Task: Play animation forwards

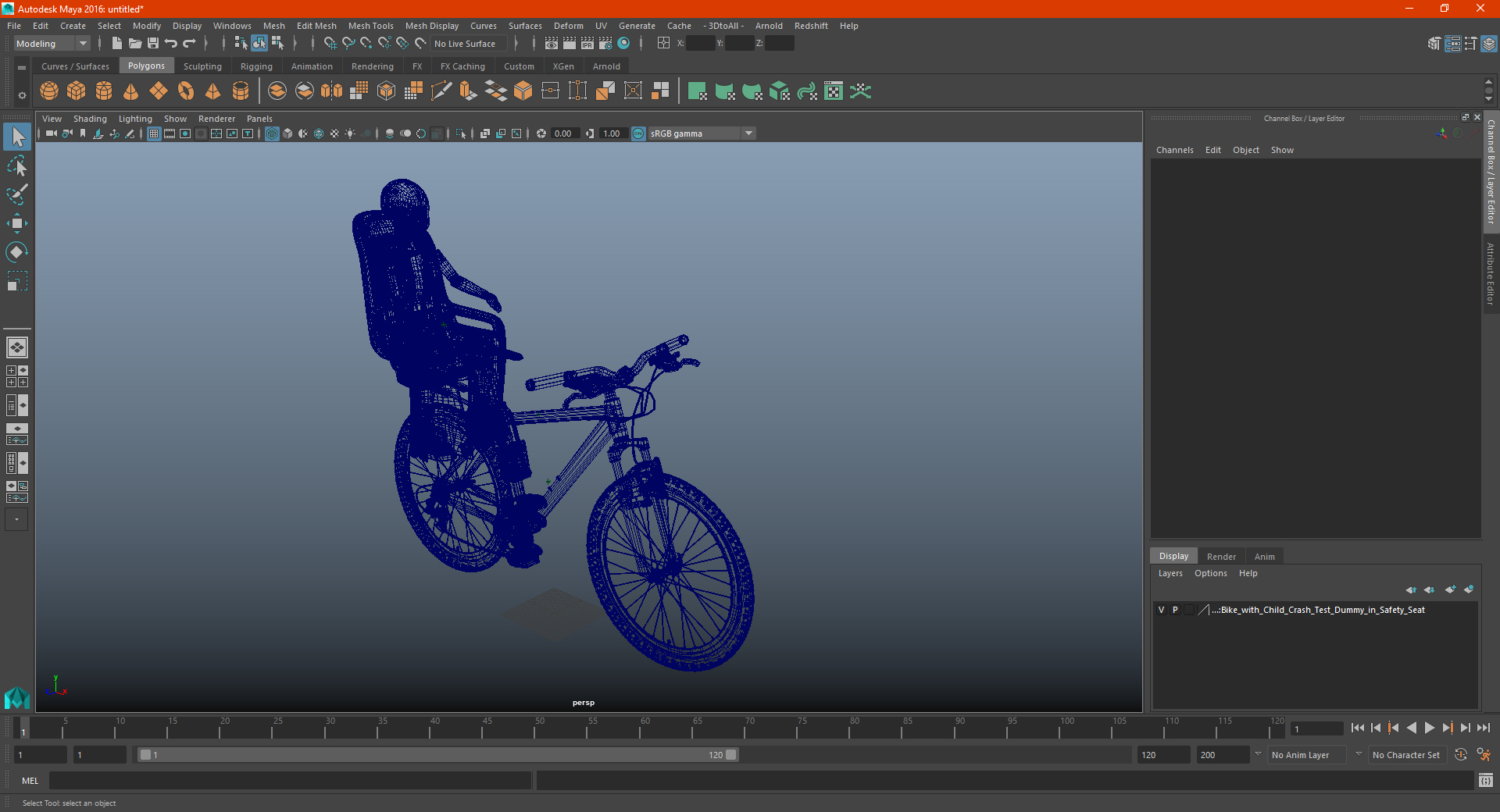Action: coord(1429,728)
